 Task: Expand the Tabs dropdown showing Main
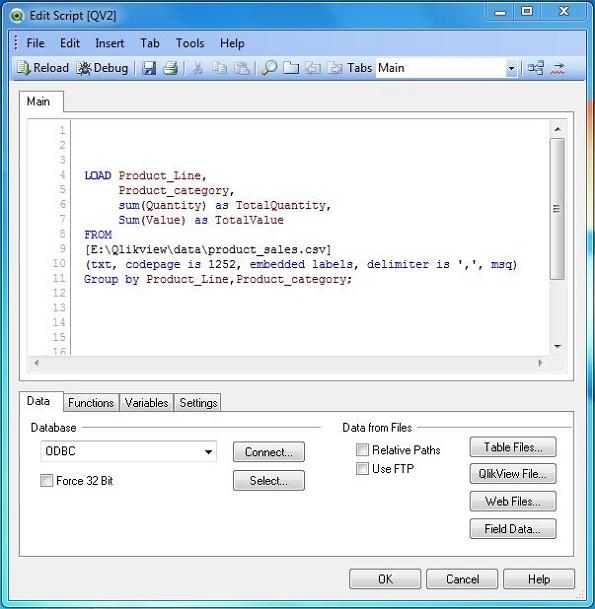(x=511, y=68)
